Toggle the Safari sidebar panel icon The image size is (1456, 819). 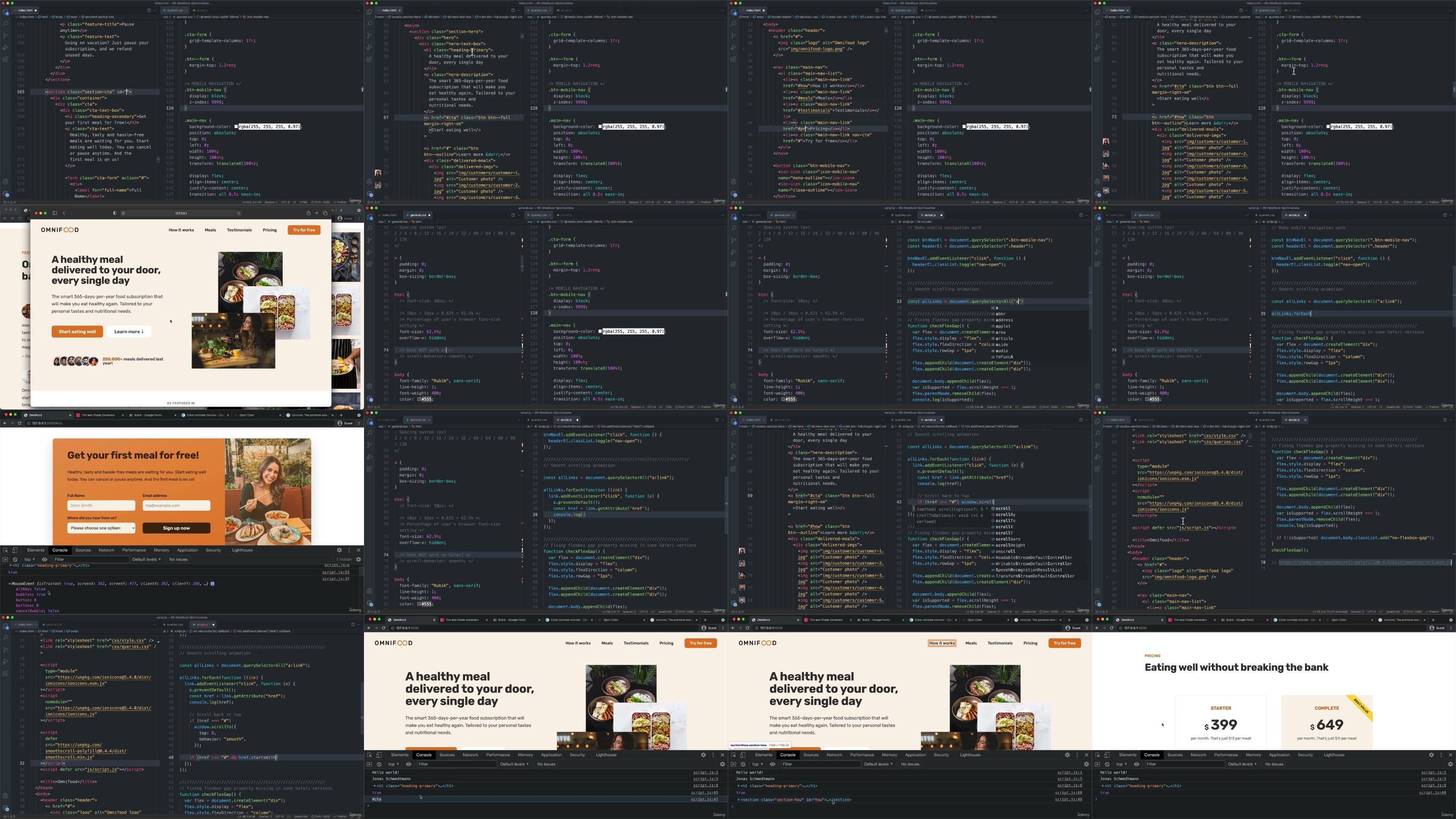55,213
